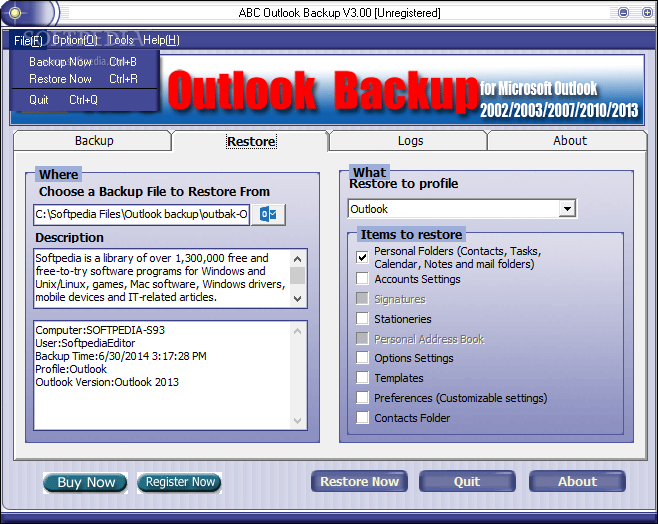The image size is (658, 524).
Task: Switch to the Logs tab
Action: pyautogui.click(x=410, y=141)
